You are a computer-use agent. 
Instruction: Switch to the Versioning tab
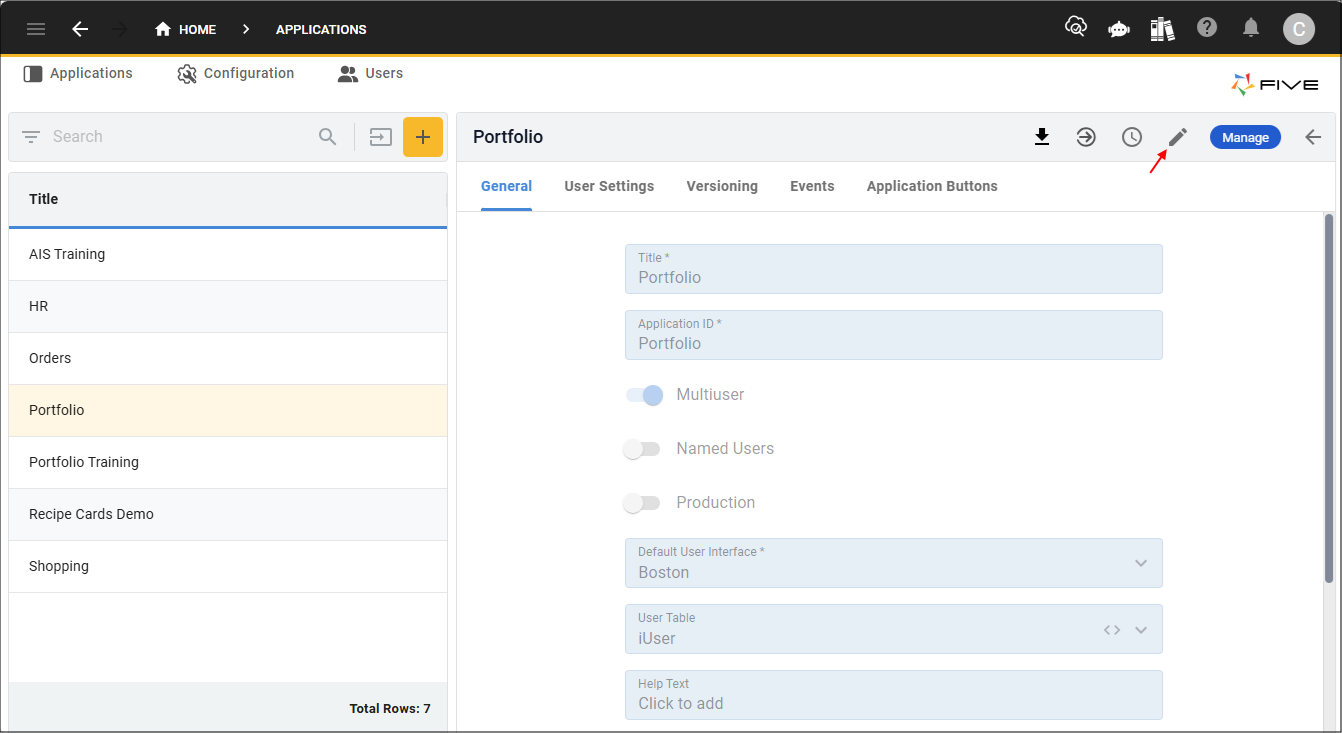tap(722, 186)
